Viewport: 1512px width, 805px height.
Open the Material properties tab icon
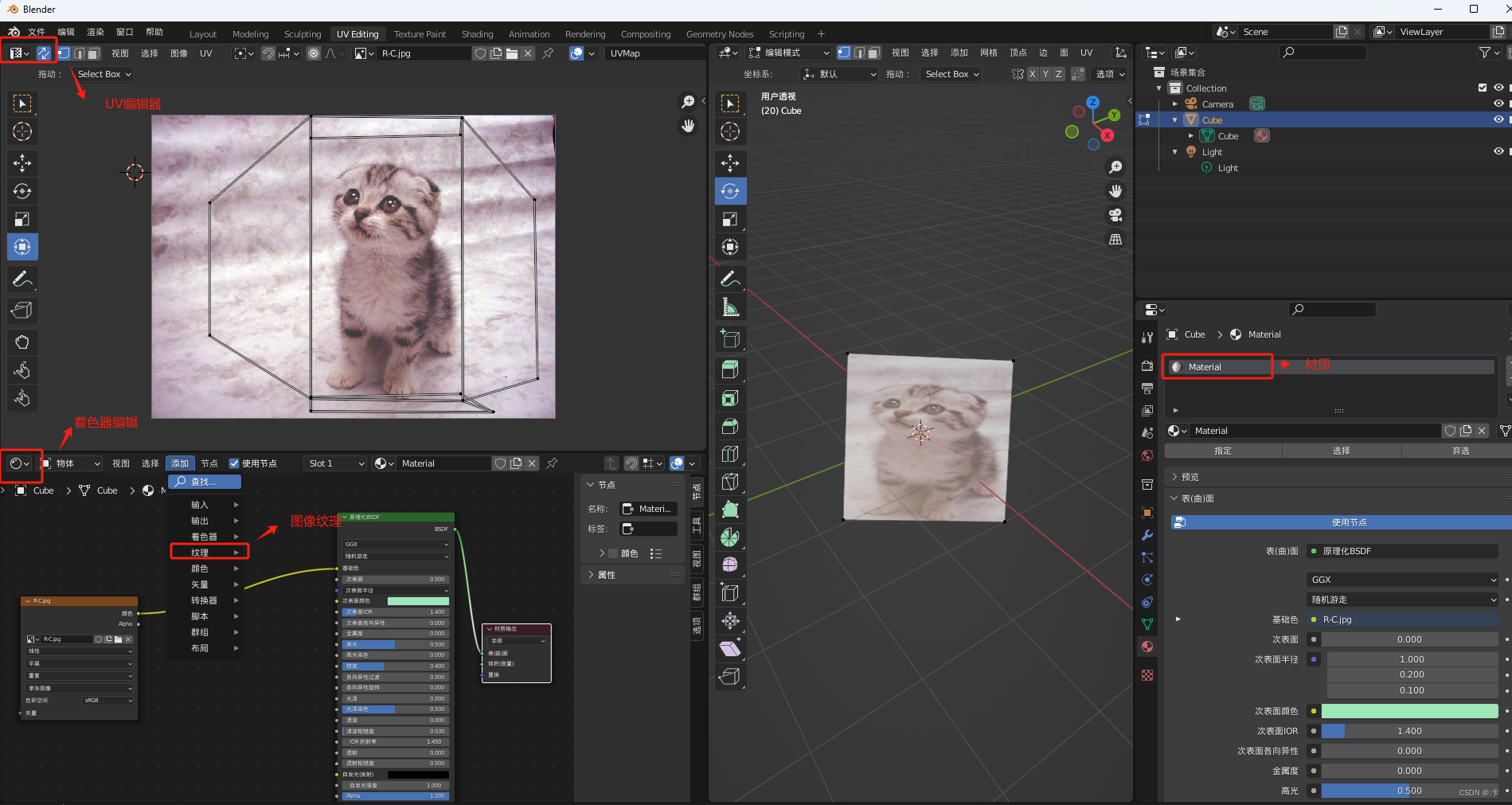point(1147,647)
